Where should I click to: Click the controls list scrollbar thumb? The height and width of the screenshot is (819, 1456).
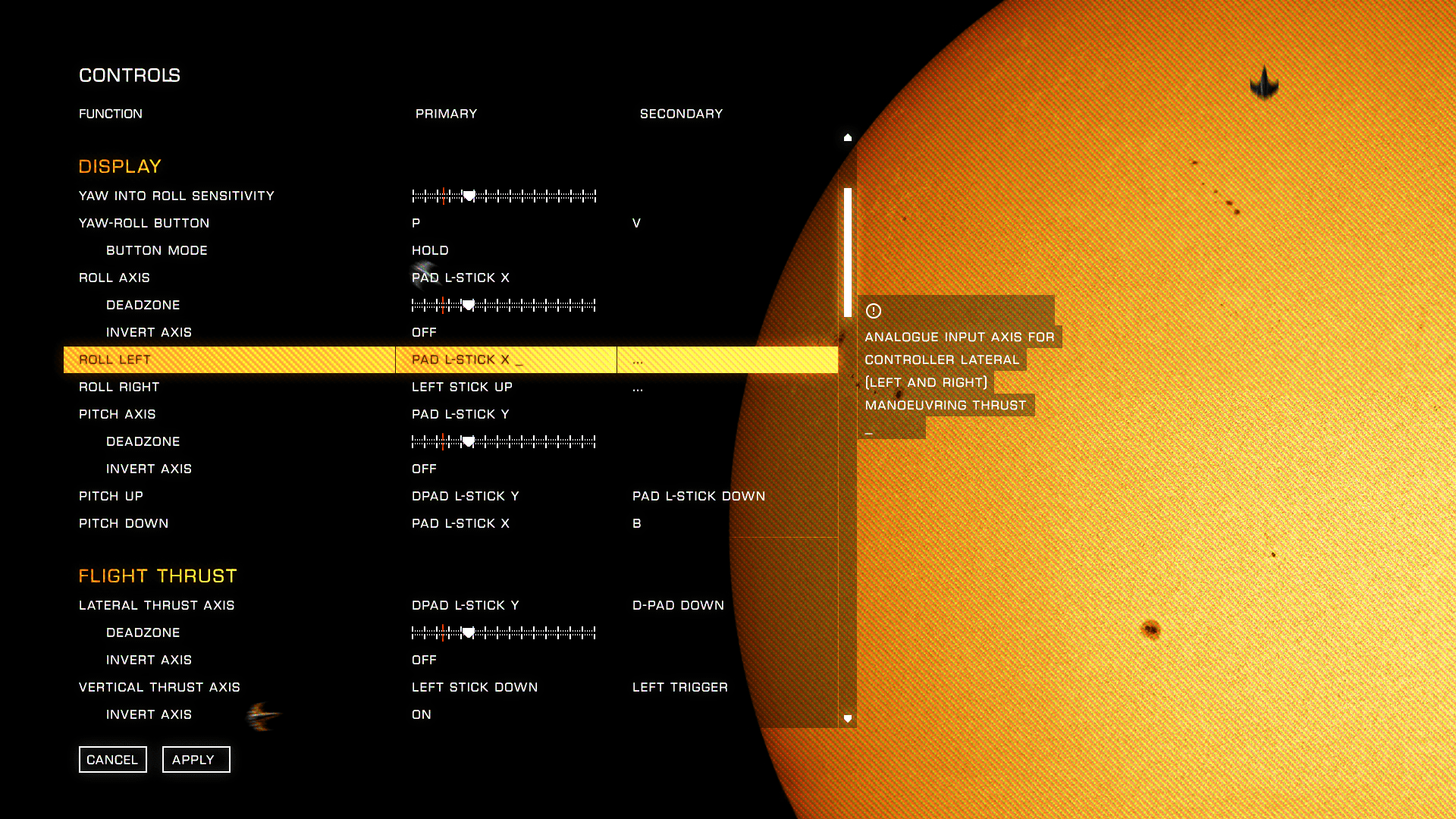848,253
